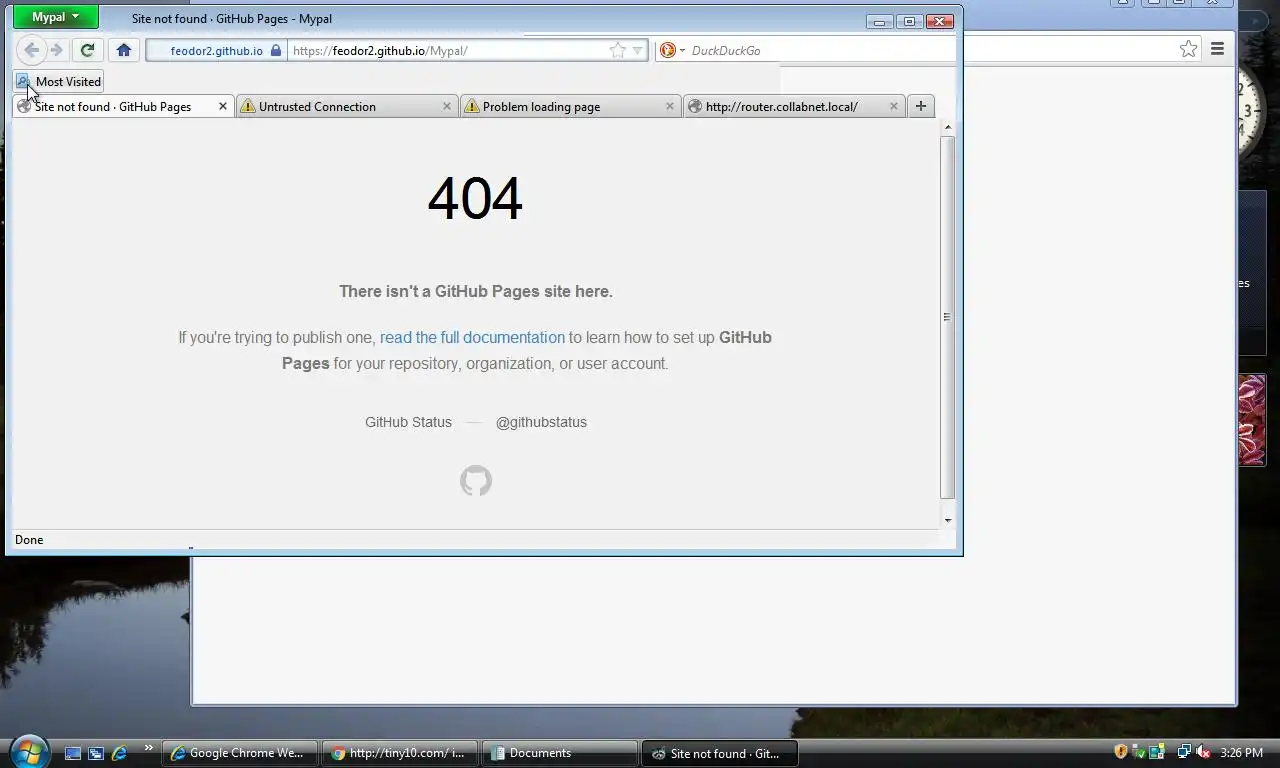Open the Mypal home page button
The height and width of the screenshot is (768, 1280).
coord(124,50)
